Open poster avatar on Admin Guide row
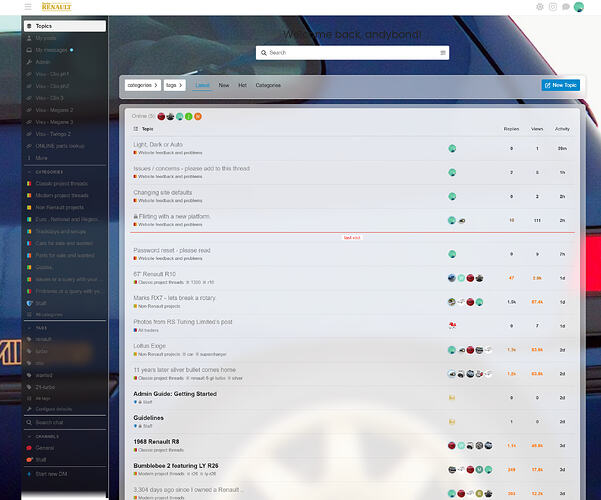 coord(452,398)
